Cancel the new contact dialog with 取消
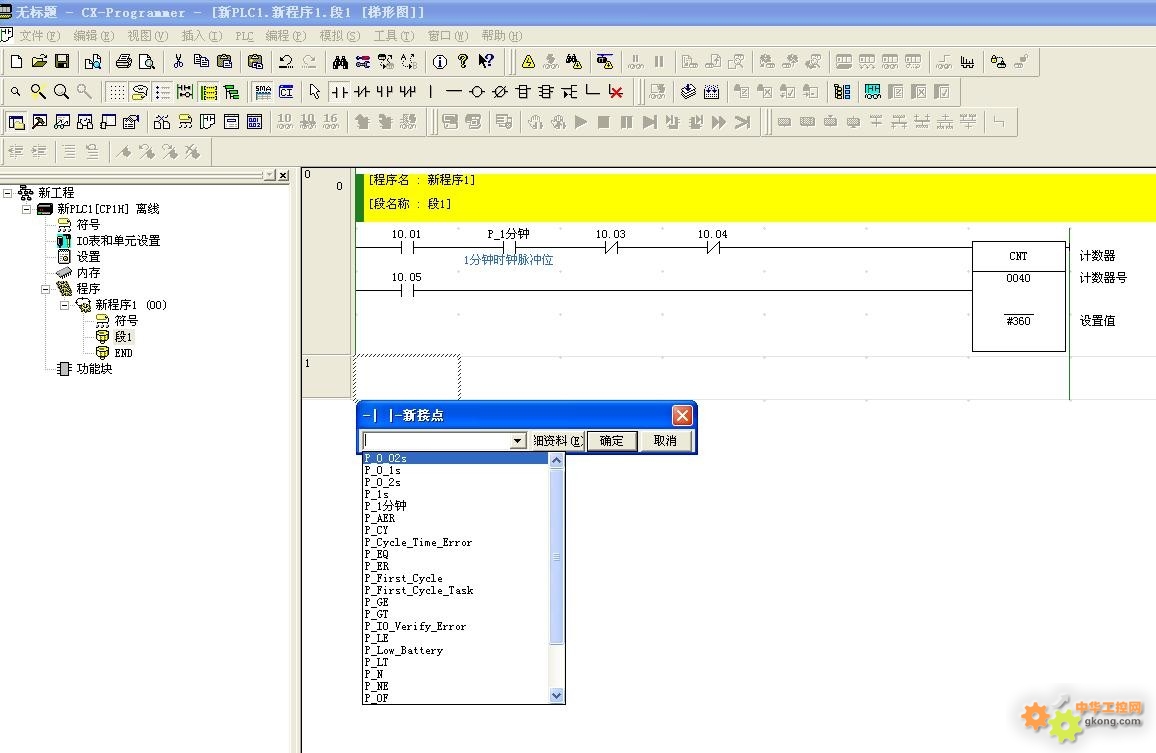Image resolution: width=1156 pixels, height=753 pixels. pos(665,441)
